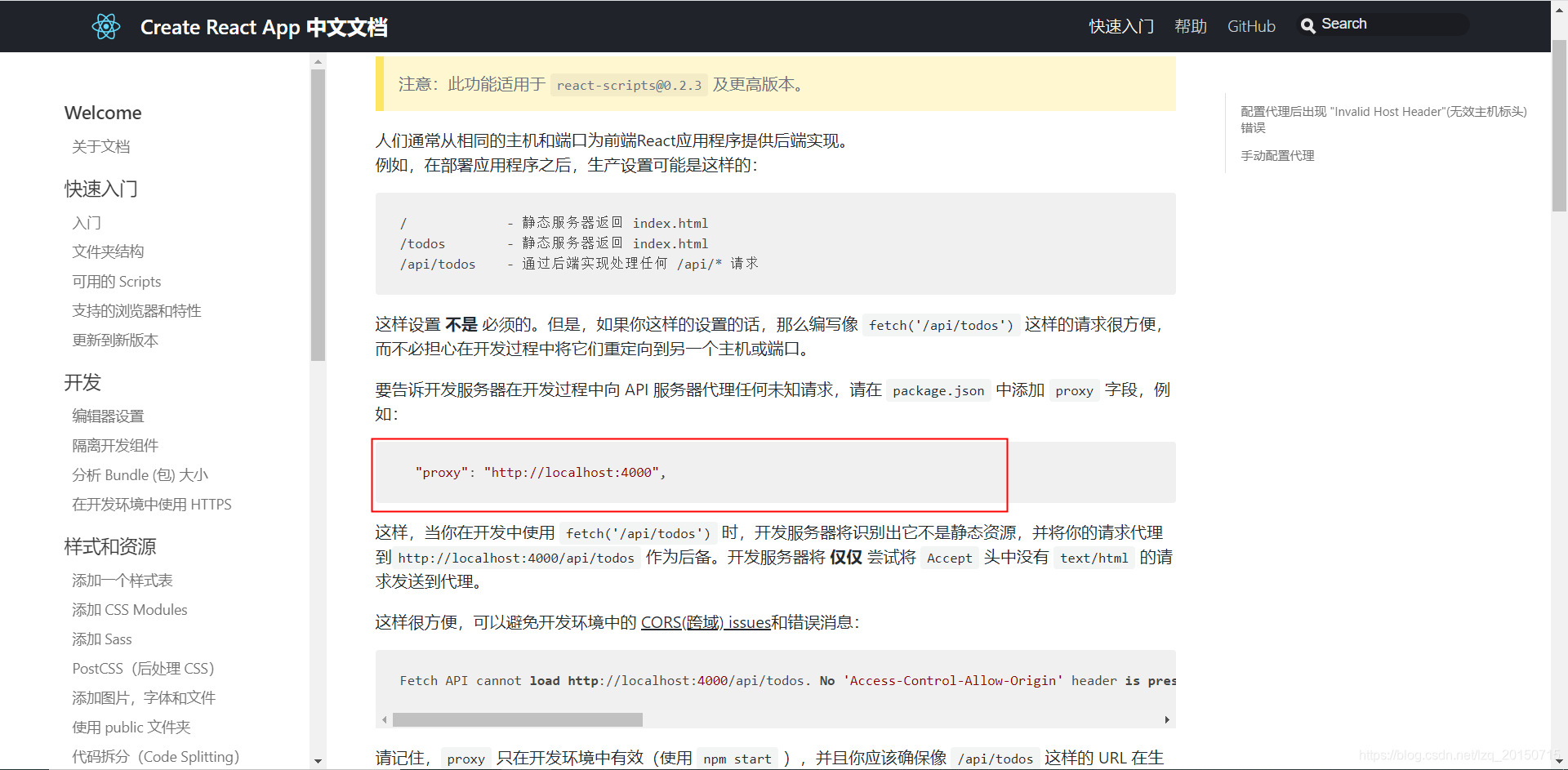Screen dimensions: 1568x770
Task: Open 文件夹结构 sidebar page
Action: tap(108, 251)
